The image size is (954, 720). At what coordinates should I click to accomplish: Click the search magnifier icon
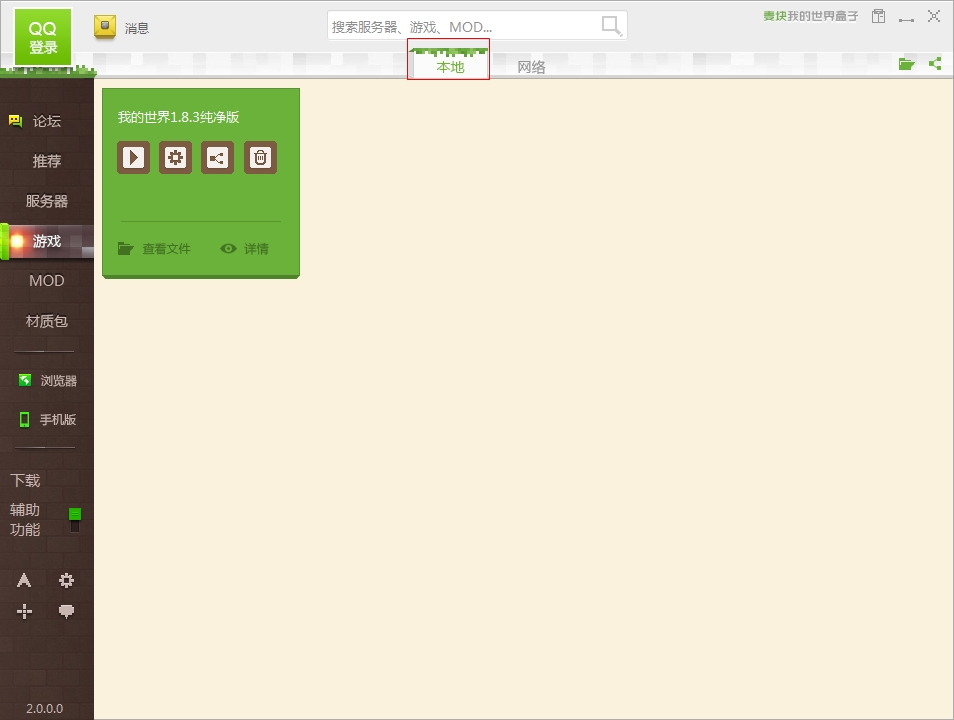click(611, 26)
